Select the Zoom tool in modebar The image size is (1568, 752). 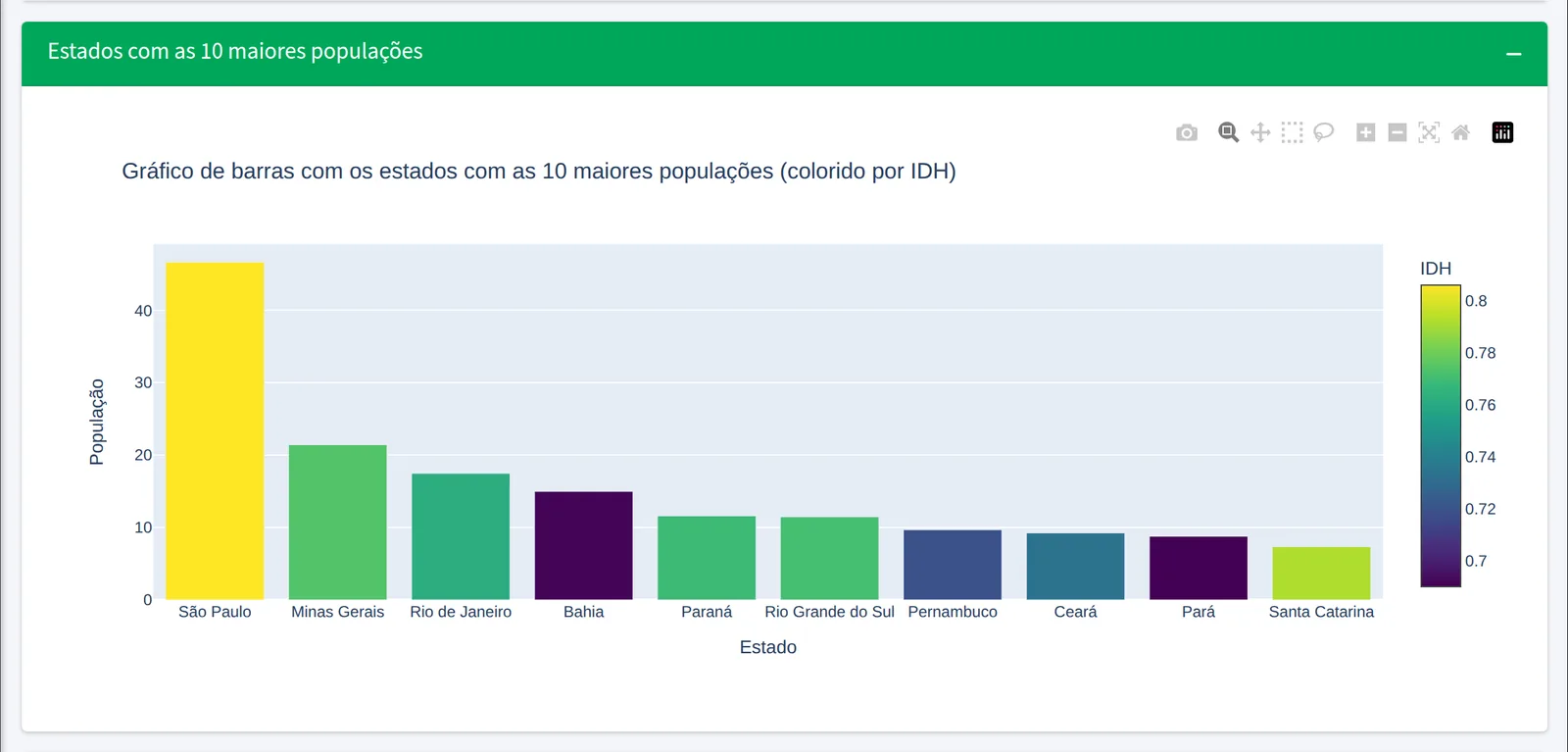pyautogui.click(x=1228, y=132)
